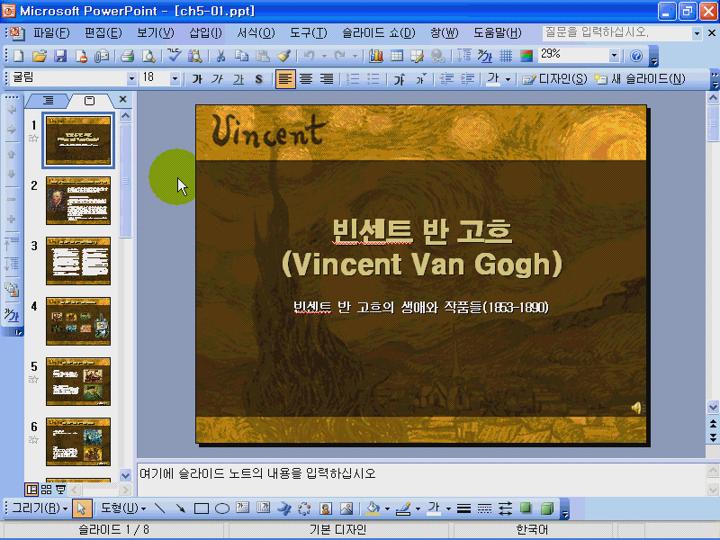
Task: Show the grid with the grid icon
Action: pyautogui.click(x=506, y=56)
